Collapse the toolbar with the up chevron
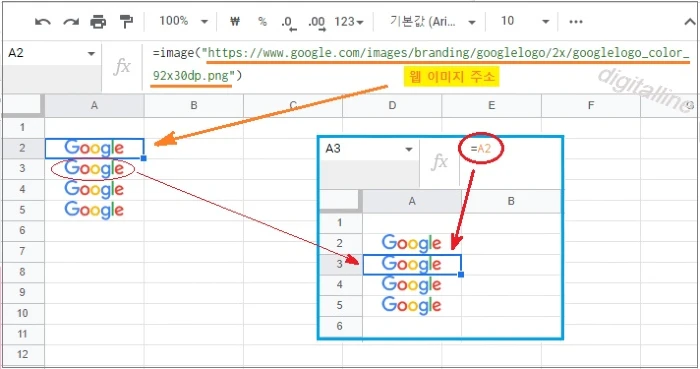The image size is (700, 369). click(x=689, y=21)
